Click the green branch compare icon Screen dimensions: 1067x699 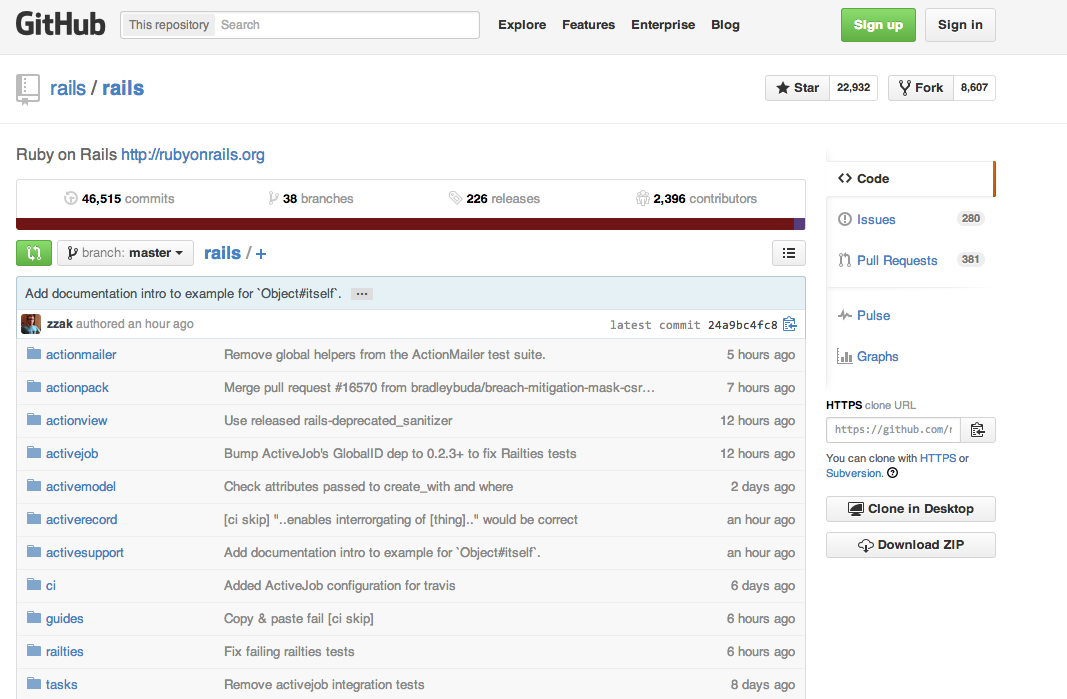pyautogui.click(x=33, y=253)
